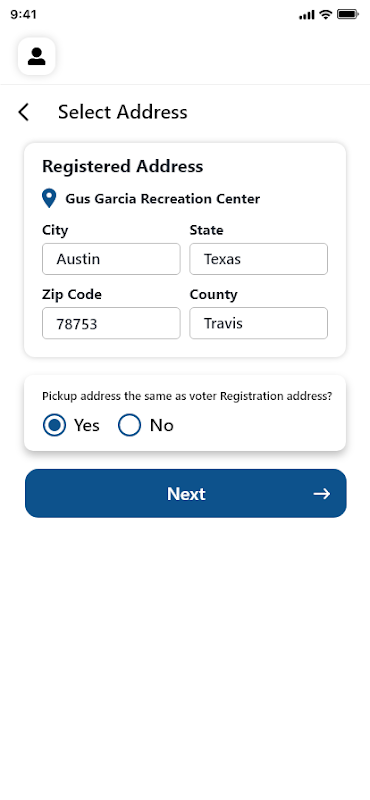Image resolution: width=370 pixels, height=800 pixels.
Task: Open the user profile icon
Action: (36, 56)
